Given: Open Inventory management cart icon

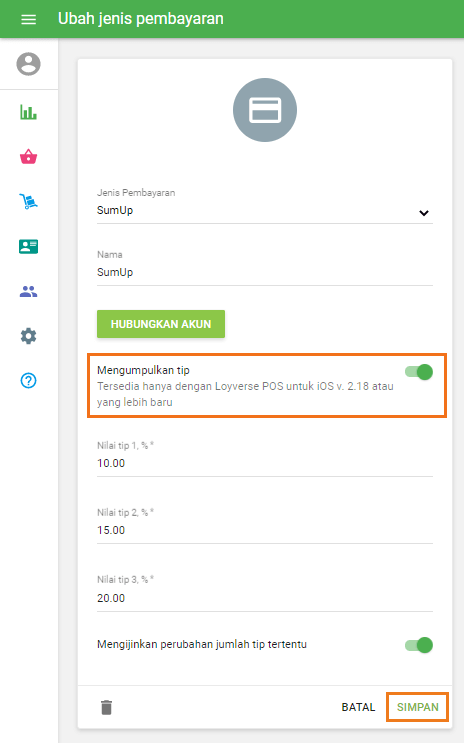Looking at the screenshot, I should 28,201.
